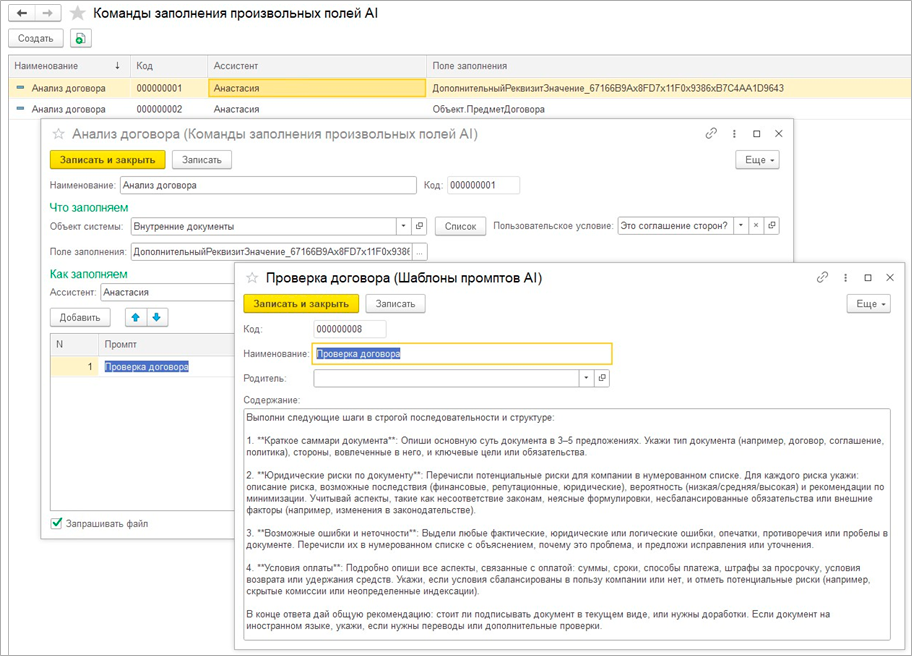Screen dimensions: 912x656
Task: Open Пользовательское условие value form icon
Action: [771, 225]
